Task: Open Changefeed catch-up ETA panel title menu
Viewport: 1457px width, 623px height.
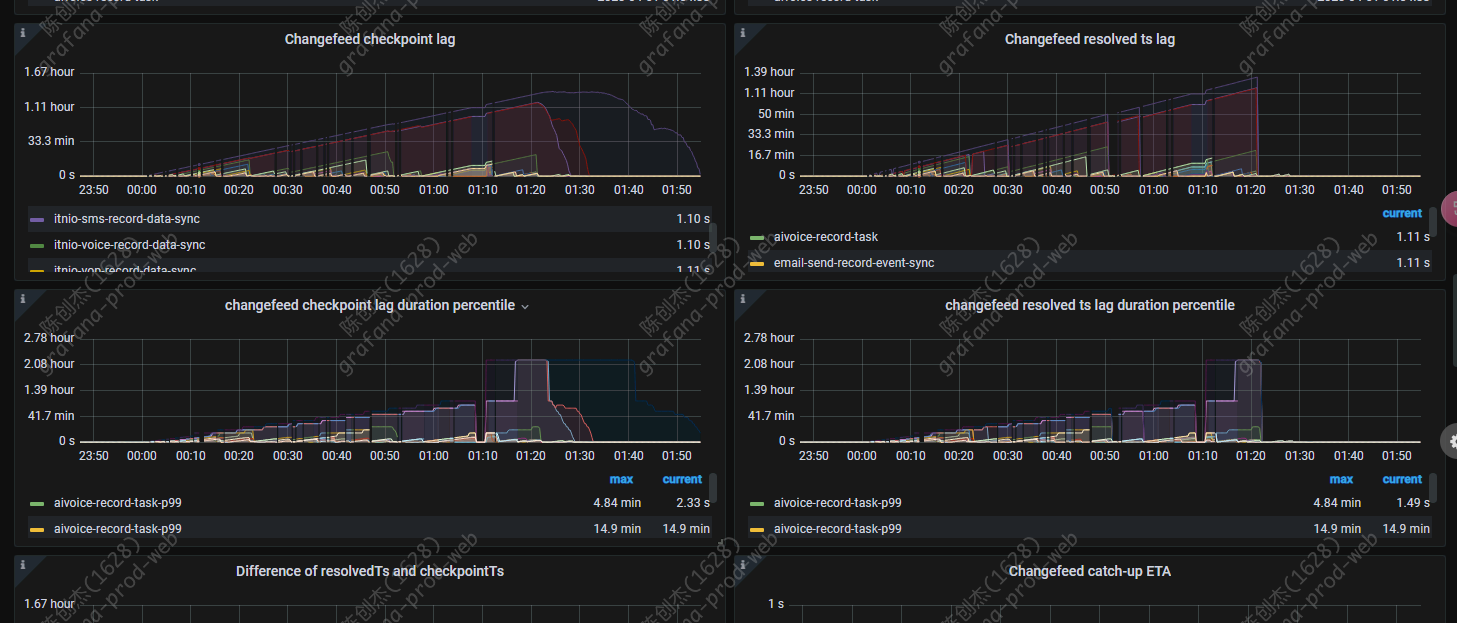Action: pos(1089,572)
